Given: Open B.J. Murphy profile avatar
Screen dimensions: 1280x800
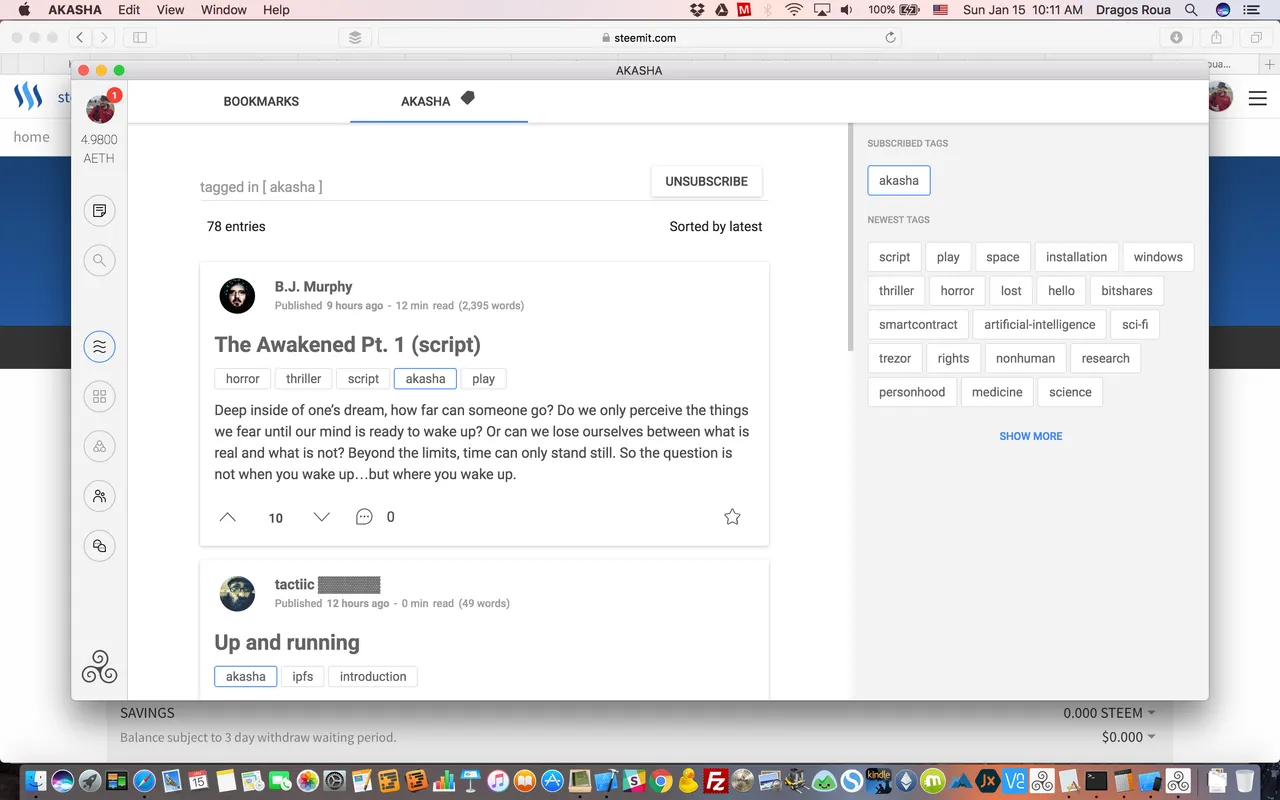Looking at the screenshot, I should [237, 296].
